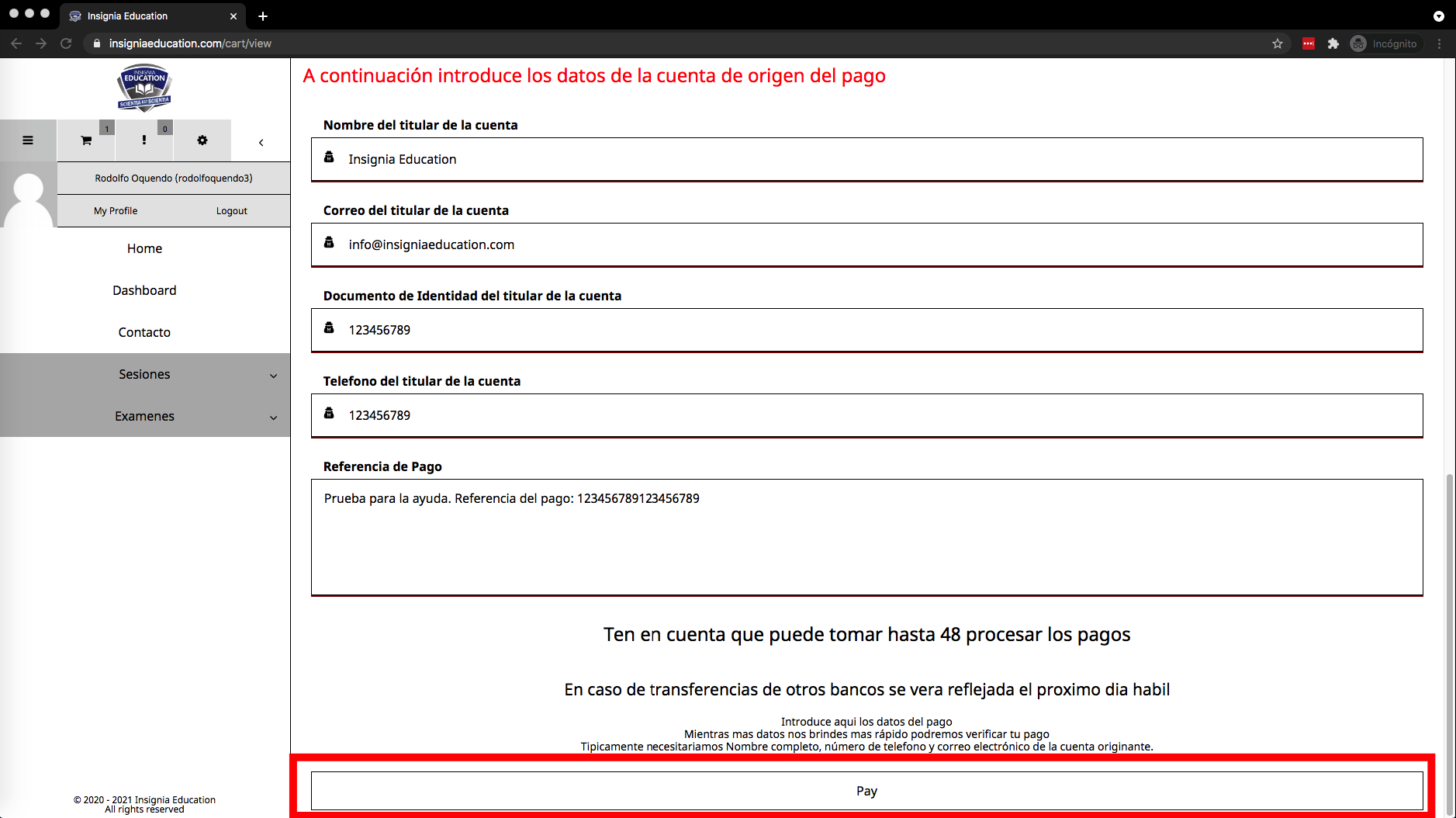Open the shopping cart icon

(x=86, y=140)
